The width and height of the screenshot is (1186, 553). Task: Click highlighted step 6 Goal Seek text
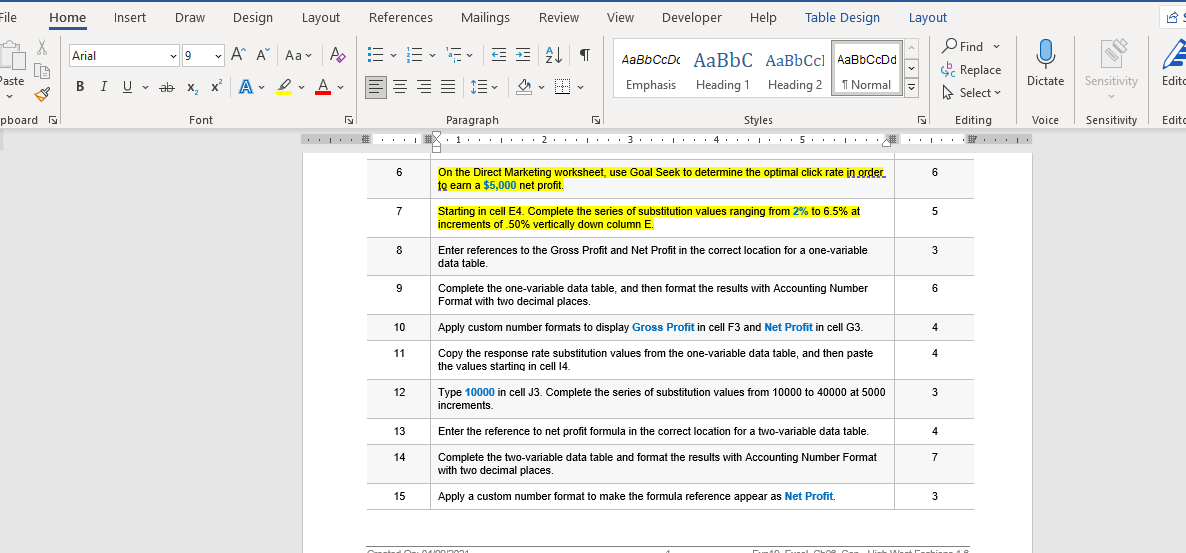click(661, 179)
